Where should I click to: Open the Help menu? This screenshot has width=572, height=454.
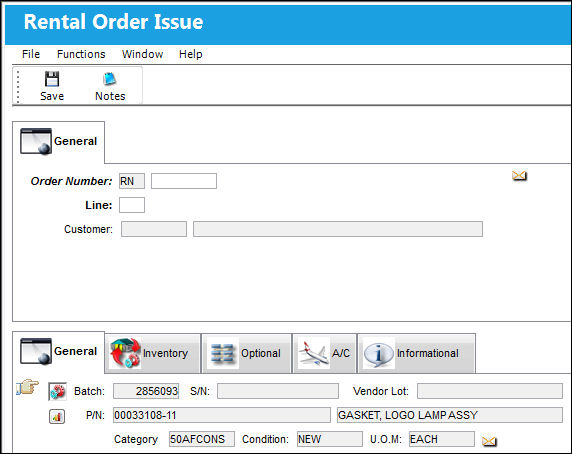(190, 54)
